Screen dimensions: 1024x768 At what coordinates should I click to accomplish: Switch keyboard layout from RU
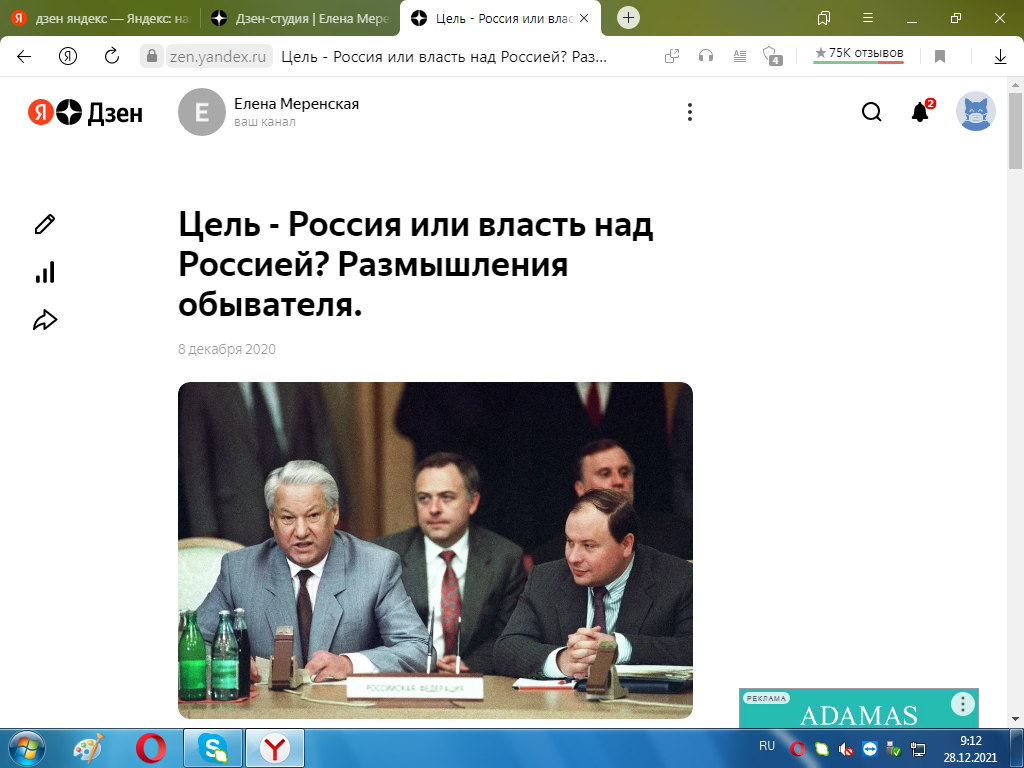coord(766,747)
